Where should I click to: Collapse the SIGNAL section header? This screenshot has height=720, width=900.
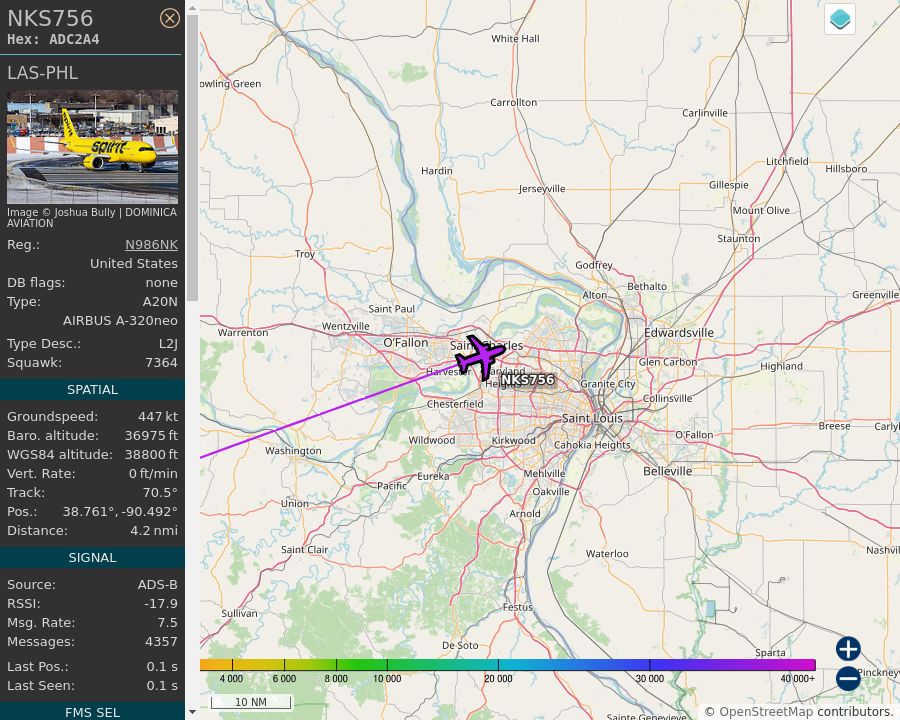92,557
